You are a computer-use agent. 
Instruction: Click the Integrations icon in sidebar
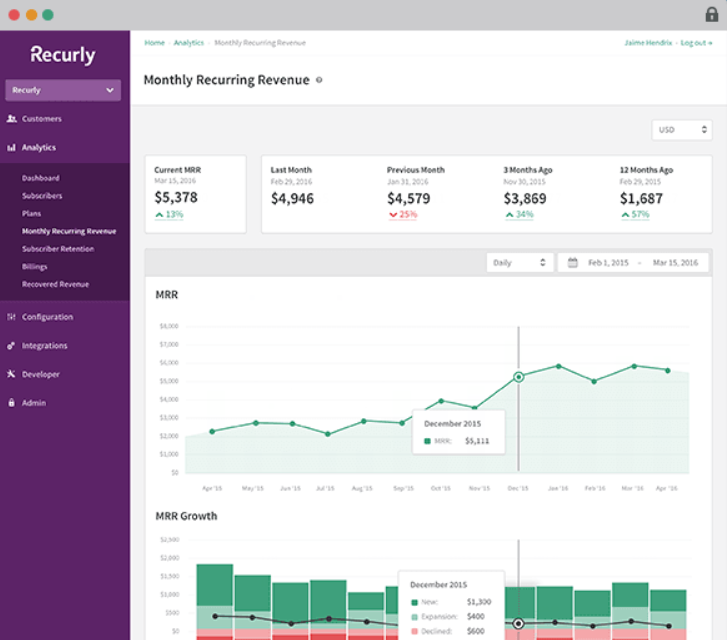(12, 346)
